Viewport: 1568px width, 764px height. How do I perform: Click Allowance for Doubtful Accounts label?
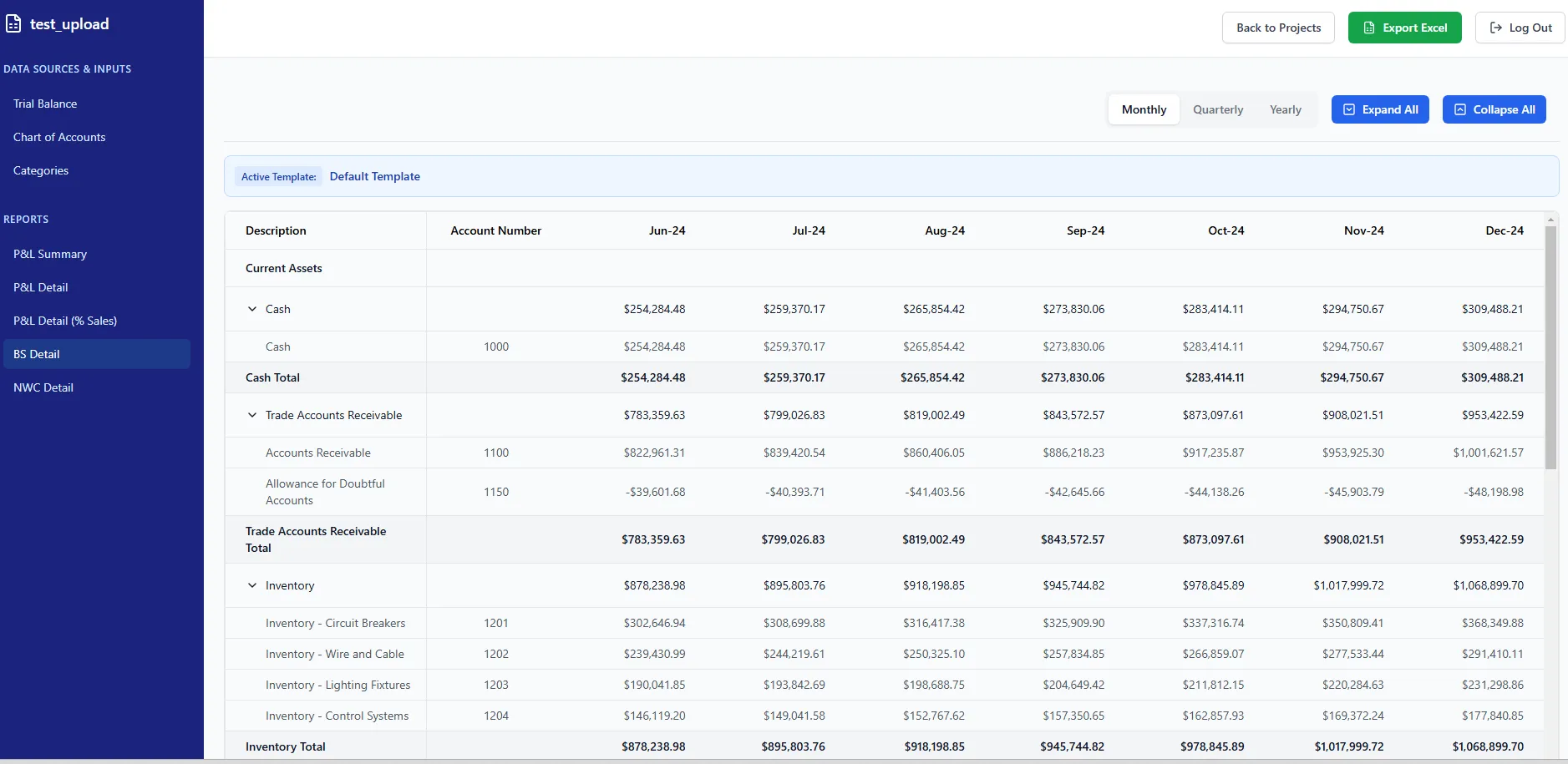click(325, 492)
